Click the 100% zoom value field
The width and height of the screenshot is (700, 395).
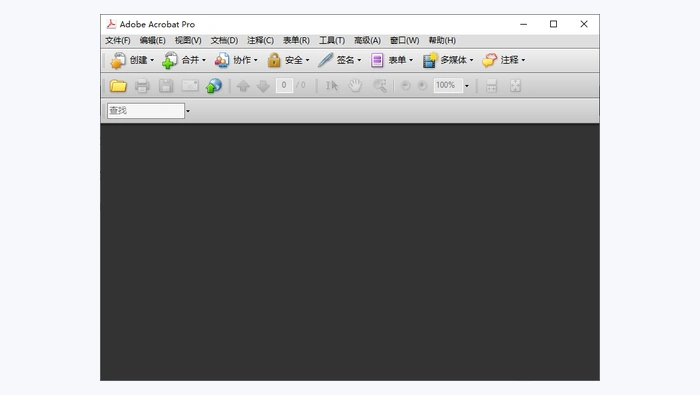point(448,85)
